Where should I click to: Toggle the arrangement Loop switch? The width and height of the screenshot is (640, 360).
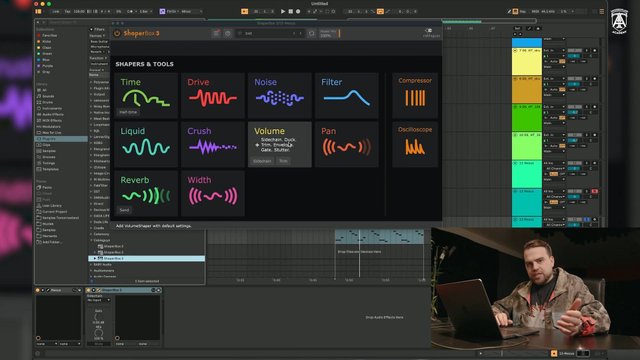coord(380,11)
